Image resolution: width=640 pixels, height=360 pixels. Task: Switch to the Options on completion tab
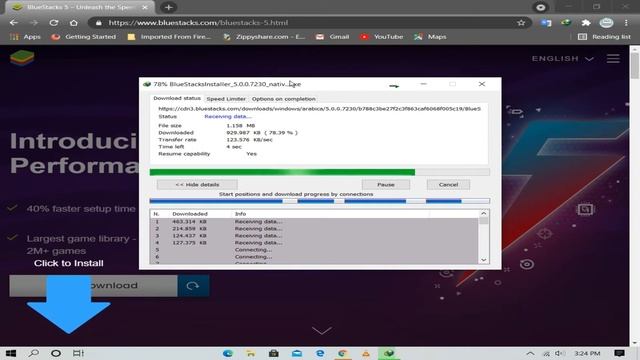[x=284, y=99]
